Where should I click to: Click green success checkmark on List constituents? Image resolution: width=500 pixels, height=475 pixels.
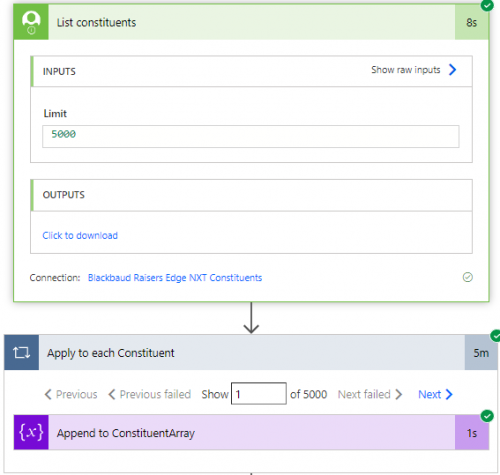pos(487,5)
